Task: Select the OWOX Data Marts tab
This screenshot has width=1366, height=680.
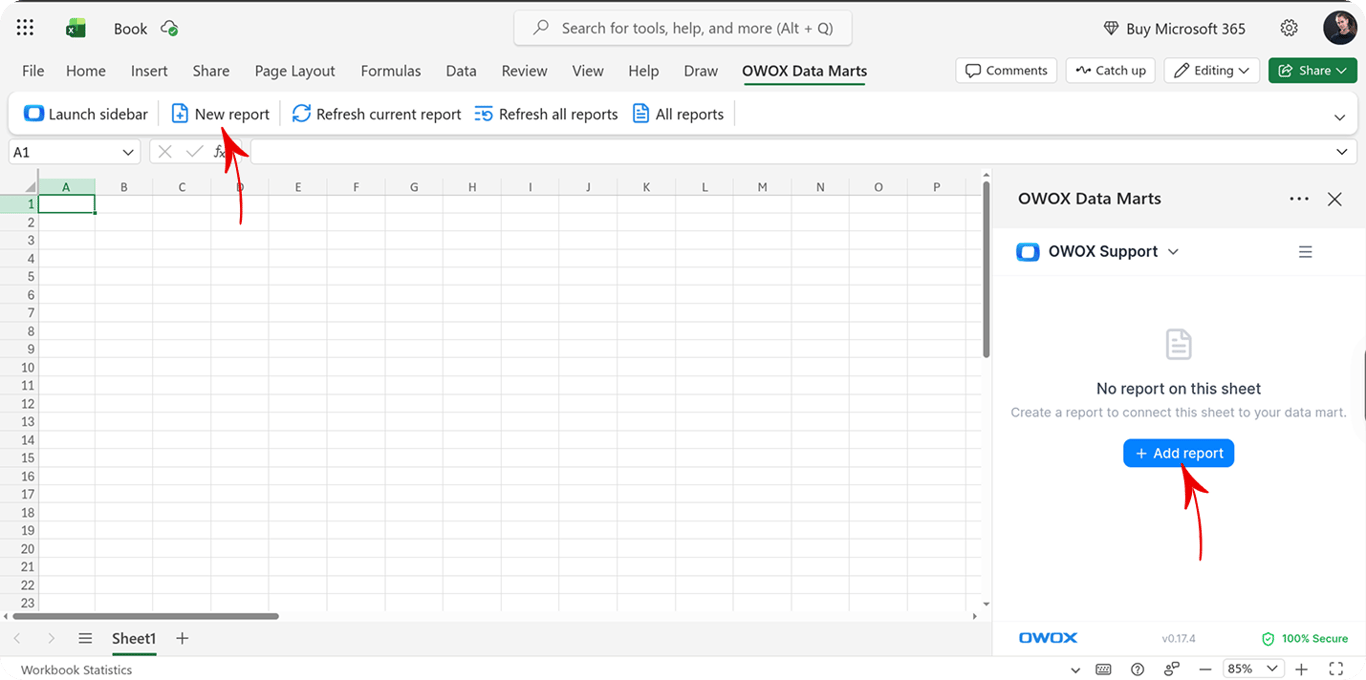Action: (x=804, y=71)
